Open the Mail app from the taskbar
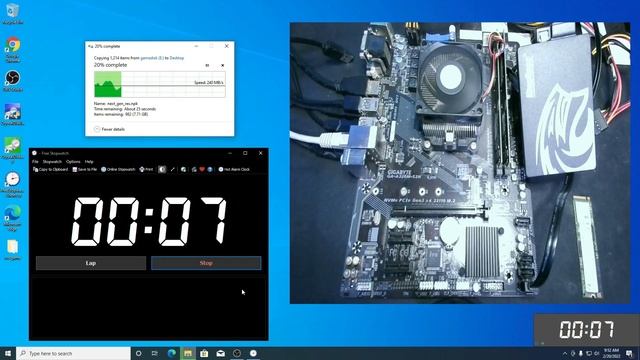640x360 pixels. tap(220, 353)
